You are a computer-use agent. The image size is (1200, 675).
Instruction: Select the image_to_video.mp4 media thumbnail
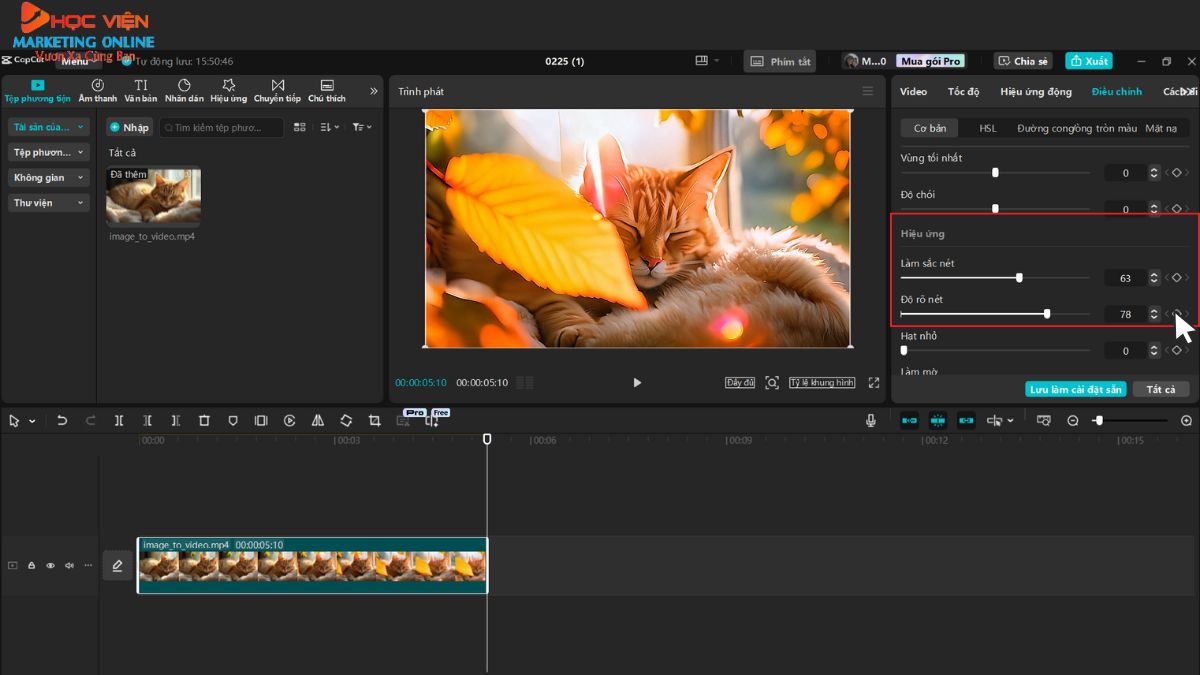153,197
